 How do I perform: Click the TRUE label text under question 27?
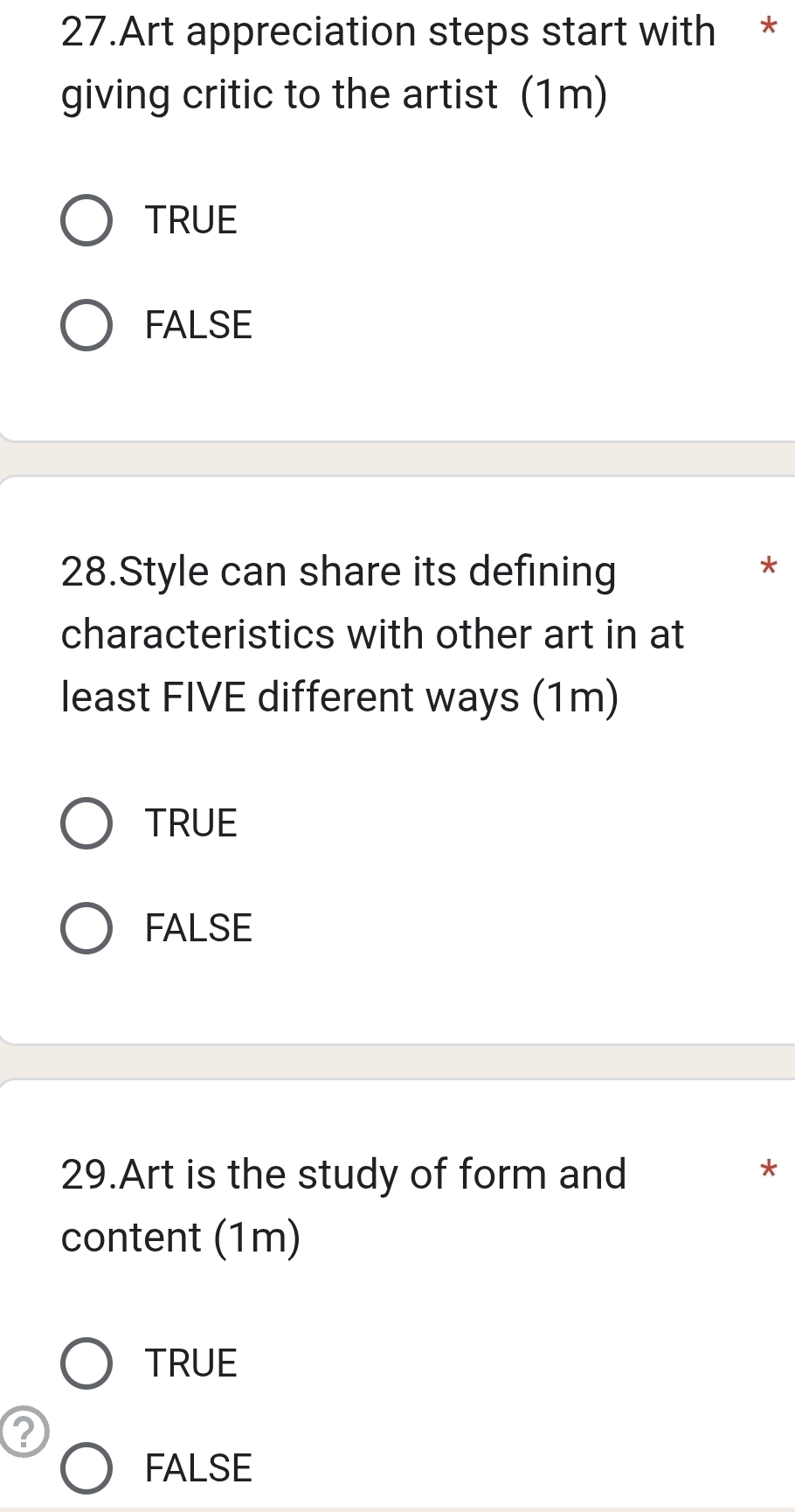click(191, 220)
